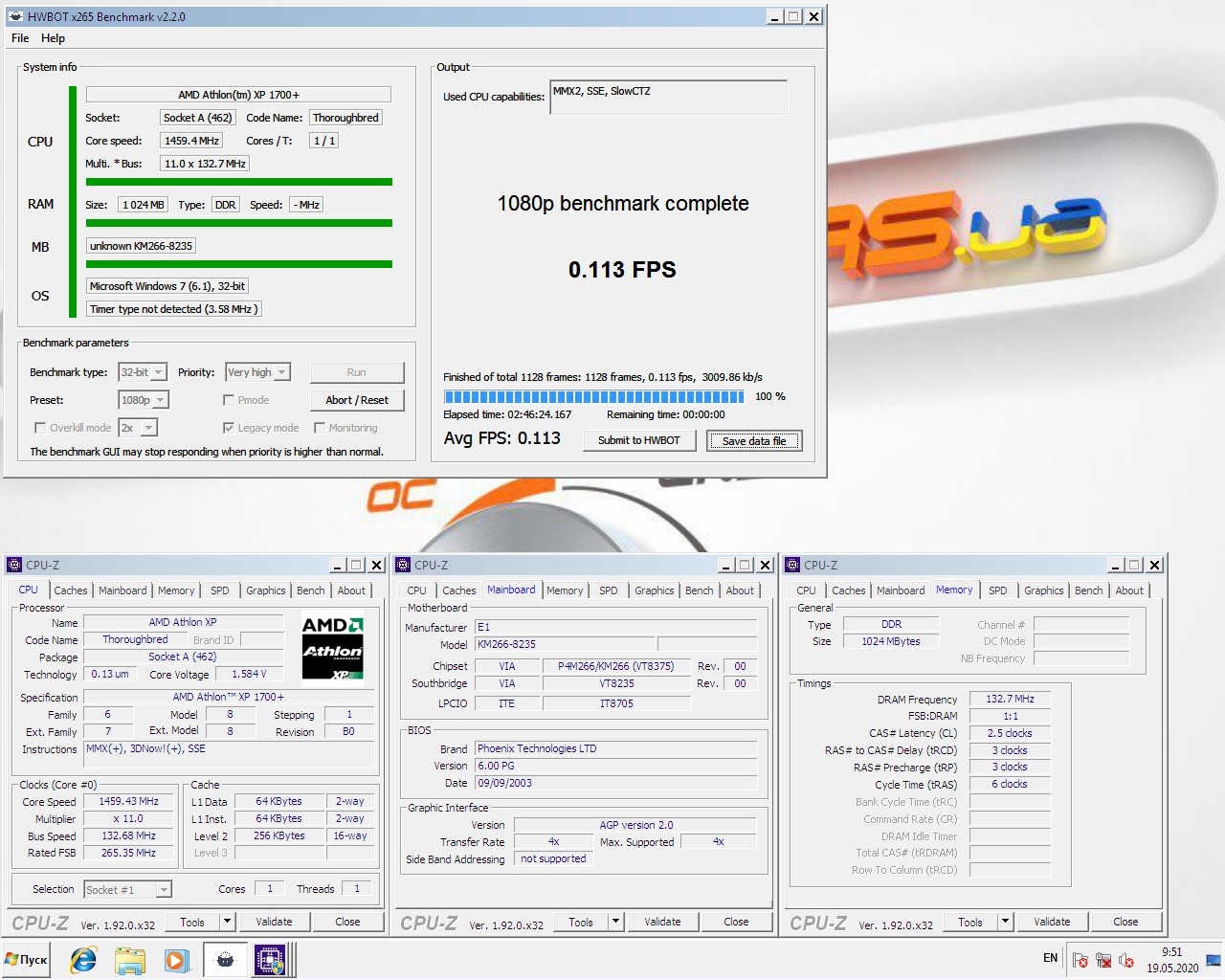
Task: Expand the Tools arrow in the CPU-Z Memory window
Action: 1005,922
